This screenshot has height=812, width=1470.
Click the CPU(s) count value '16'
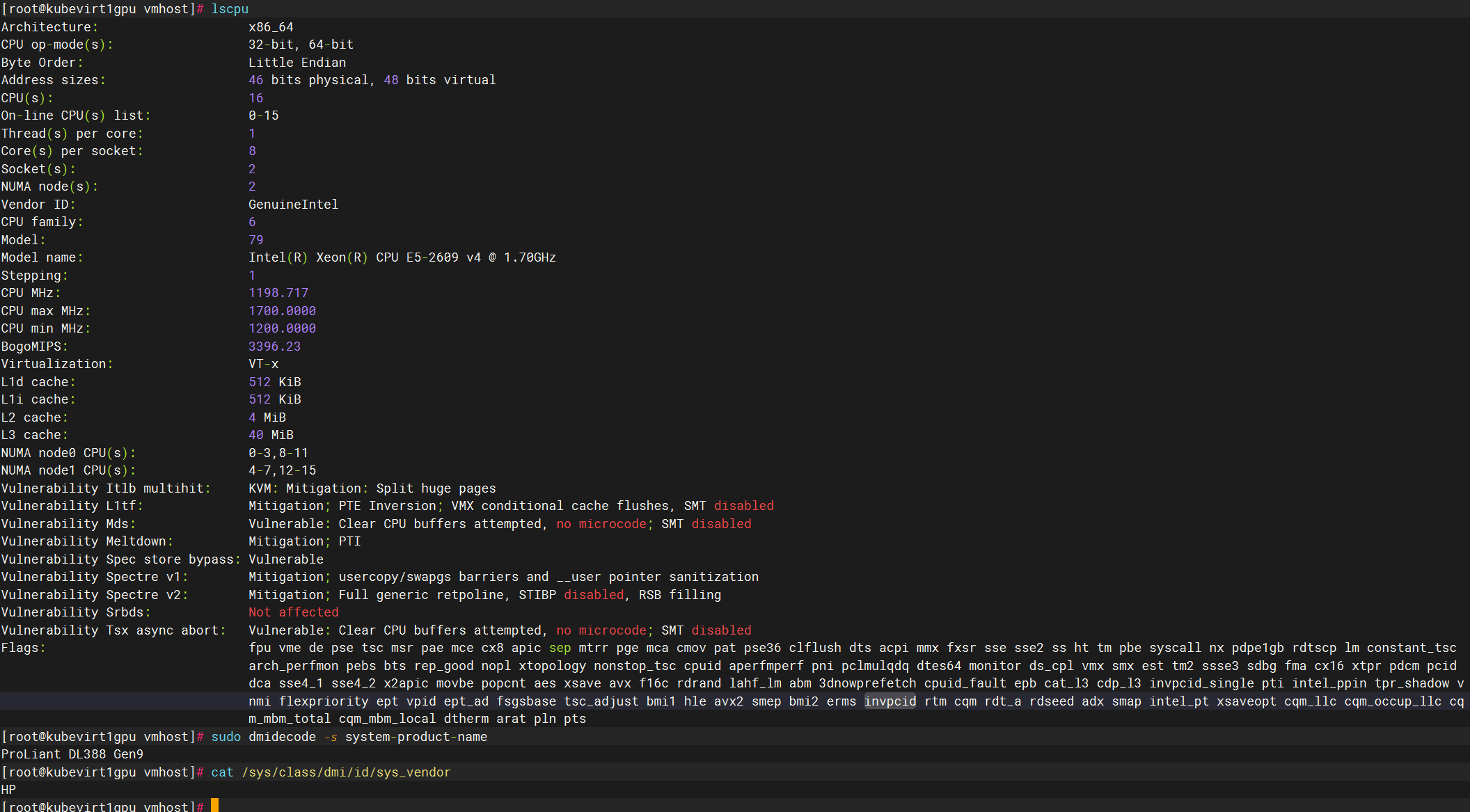256,98
